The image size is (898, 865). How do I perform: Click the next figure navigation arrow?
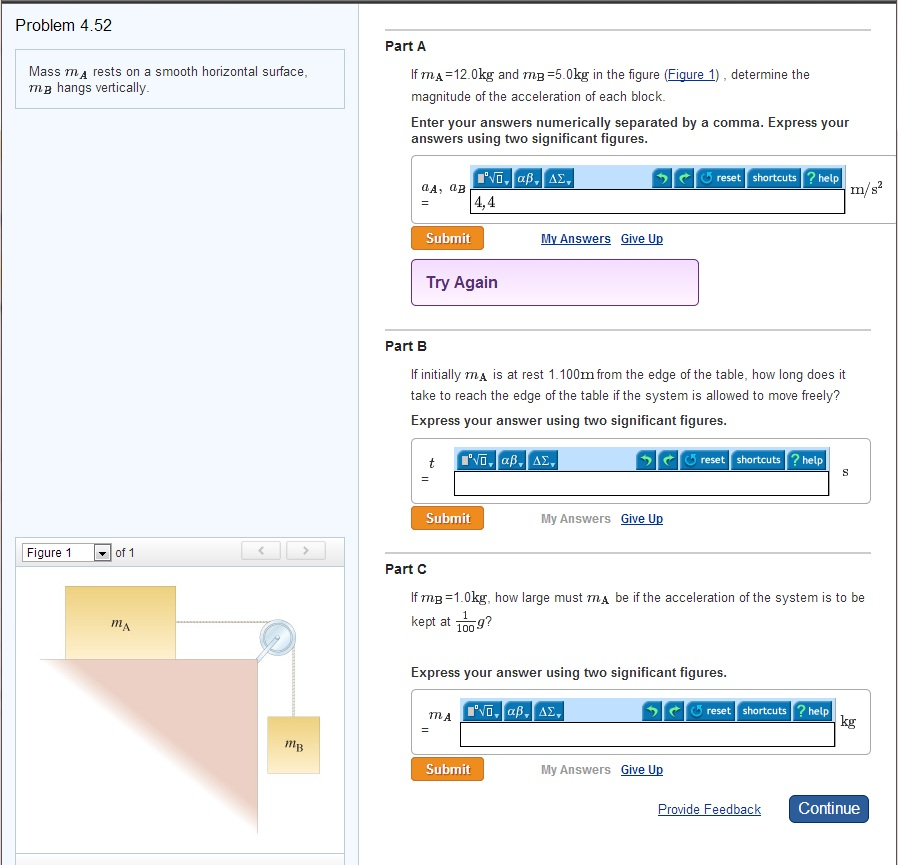(x=306, y=551)
